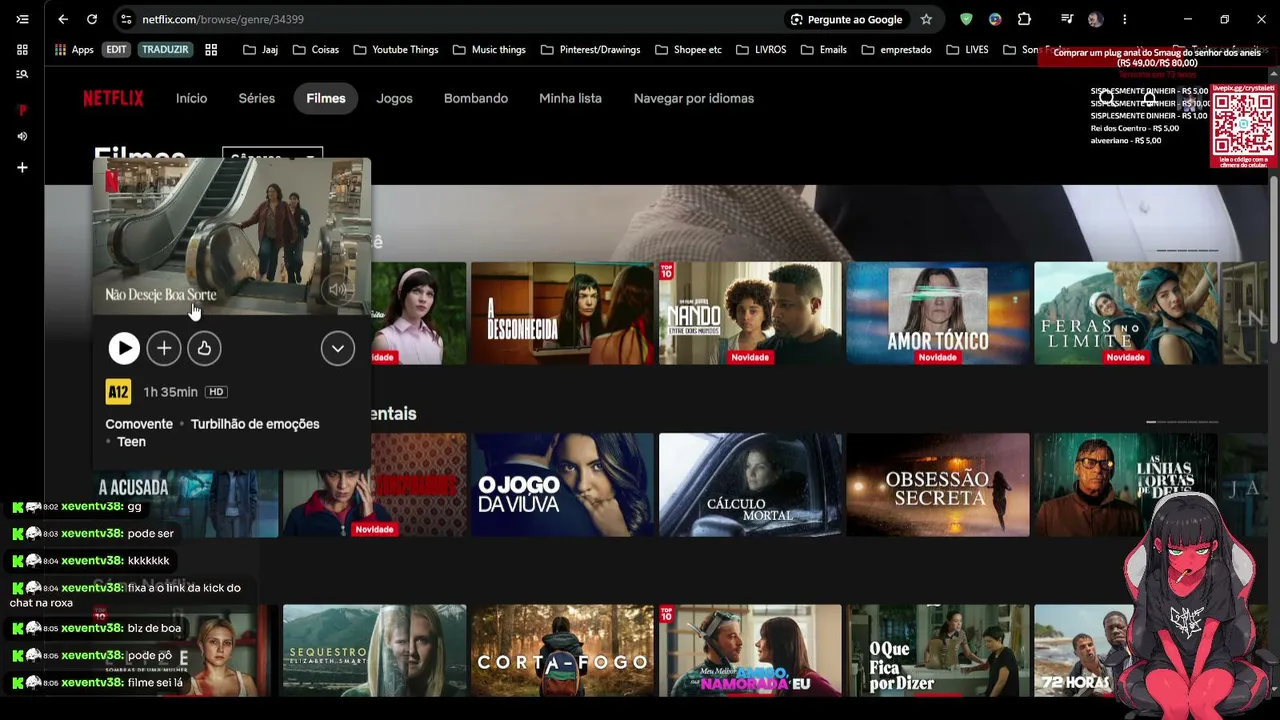This screenshot has height=720, width=1280.
Task: Add Não Deseje Boa Sorte to my list
Action: (x=164, y=348)
